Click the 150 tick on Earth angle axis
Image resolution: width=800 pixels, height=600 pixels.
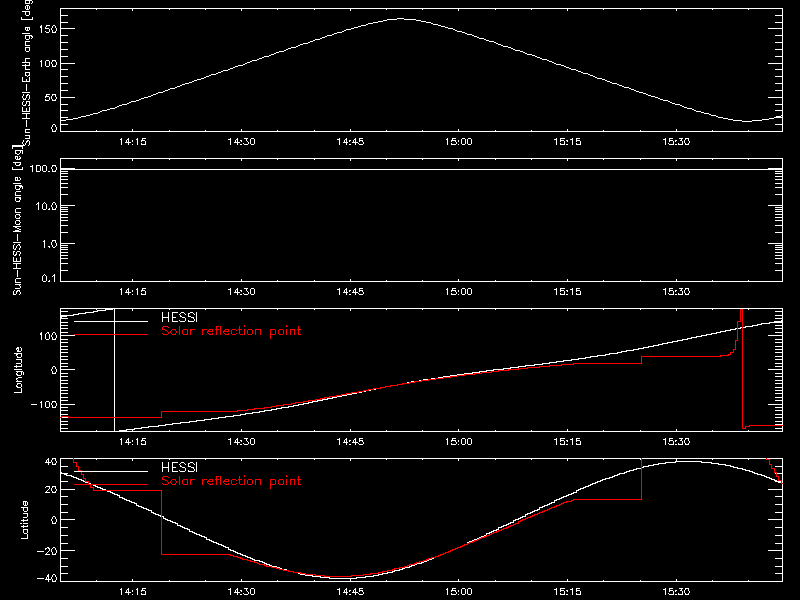47,29
